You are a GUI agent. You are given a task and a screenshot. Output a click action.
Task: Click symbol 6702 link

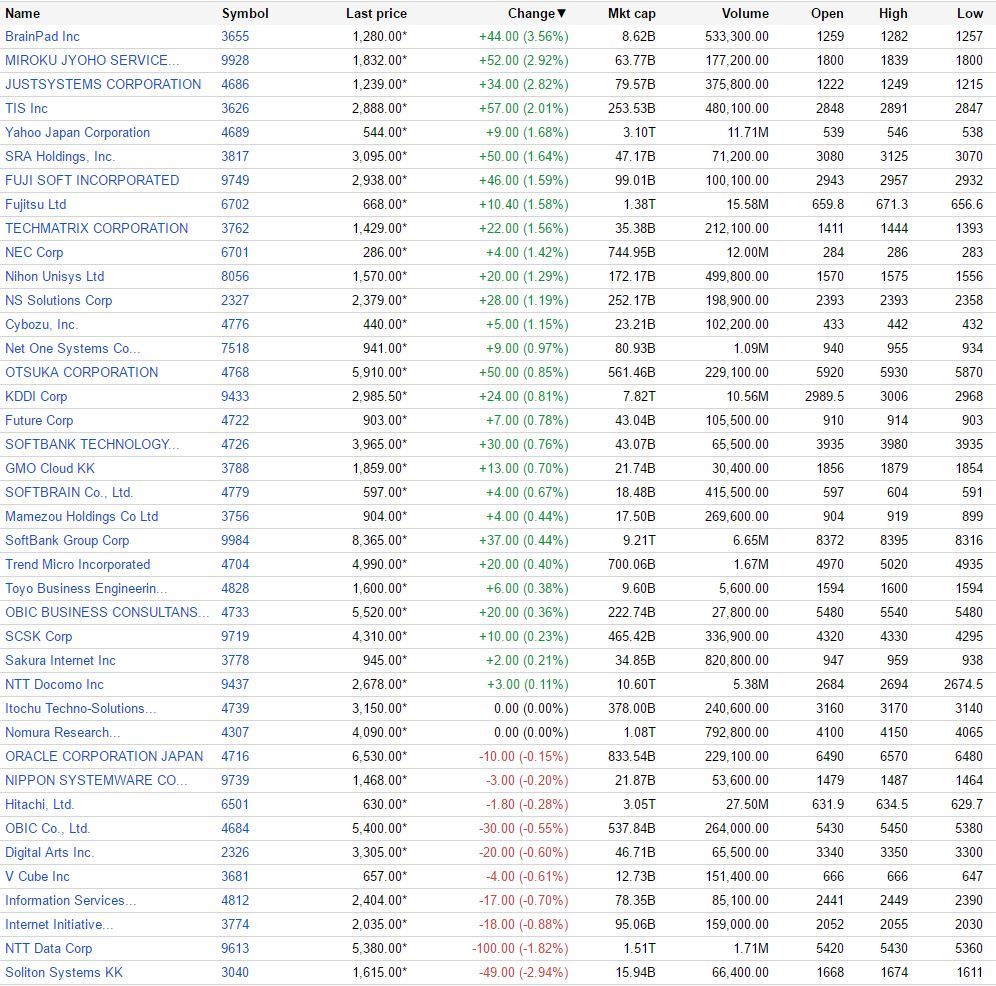point(235,205)
